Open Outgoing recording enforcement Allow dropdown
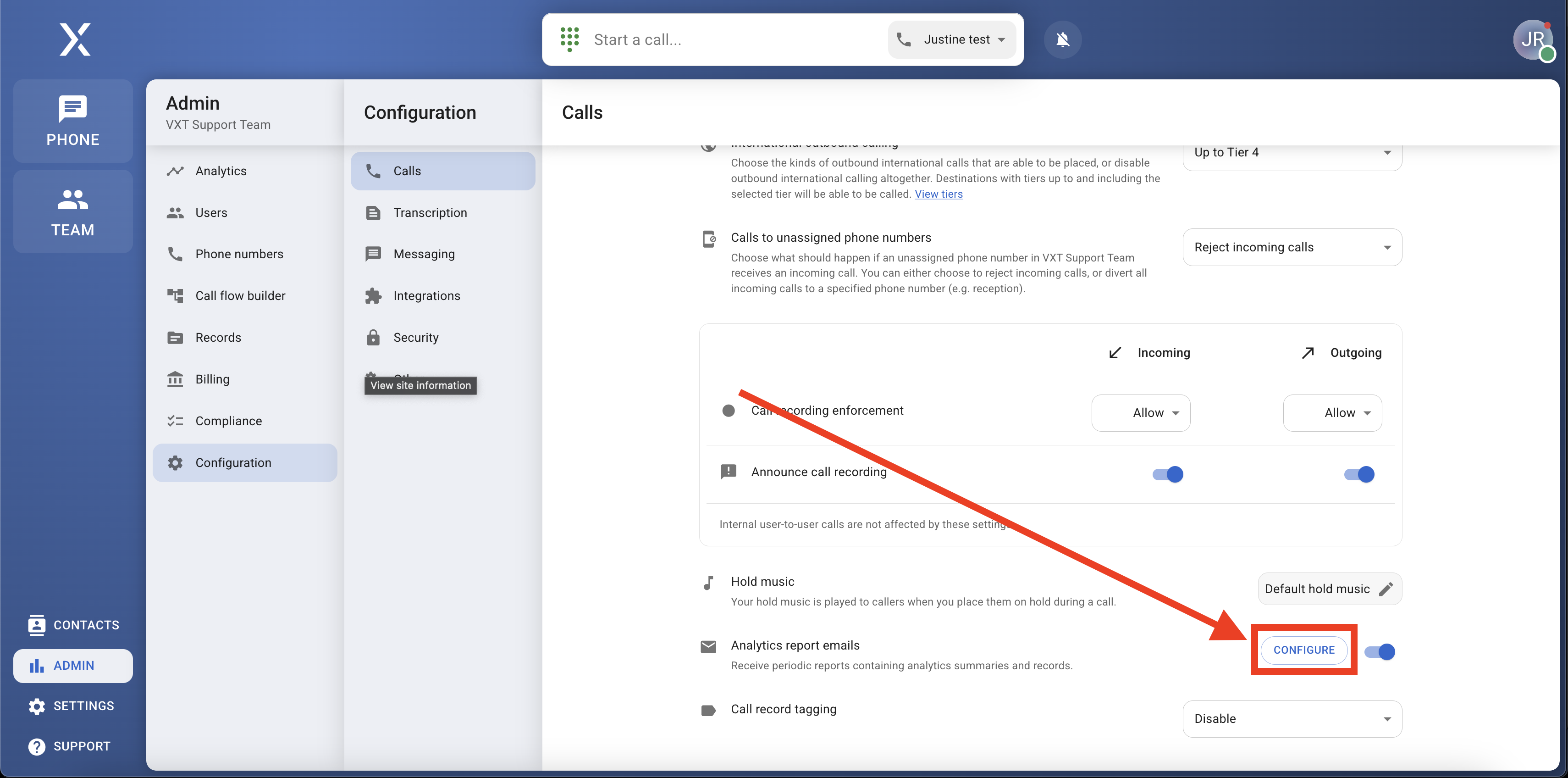Image resolution: width=1568 pixels, height=778 pixels. coord(1332,413)
